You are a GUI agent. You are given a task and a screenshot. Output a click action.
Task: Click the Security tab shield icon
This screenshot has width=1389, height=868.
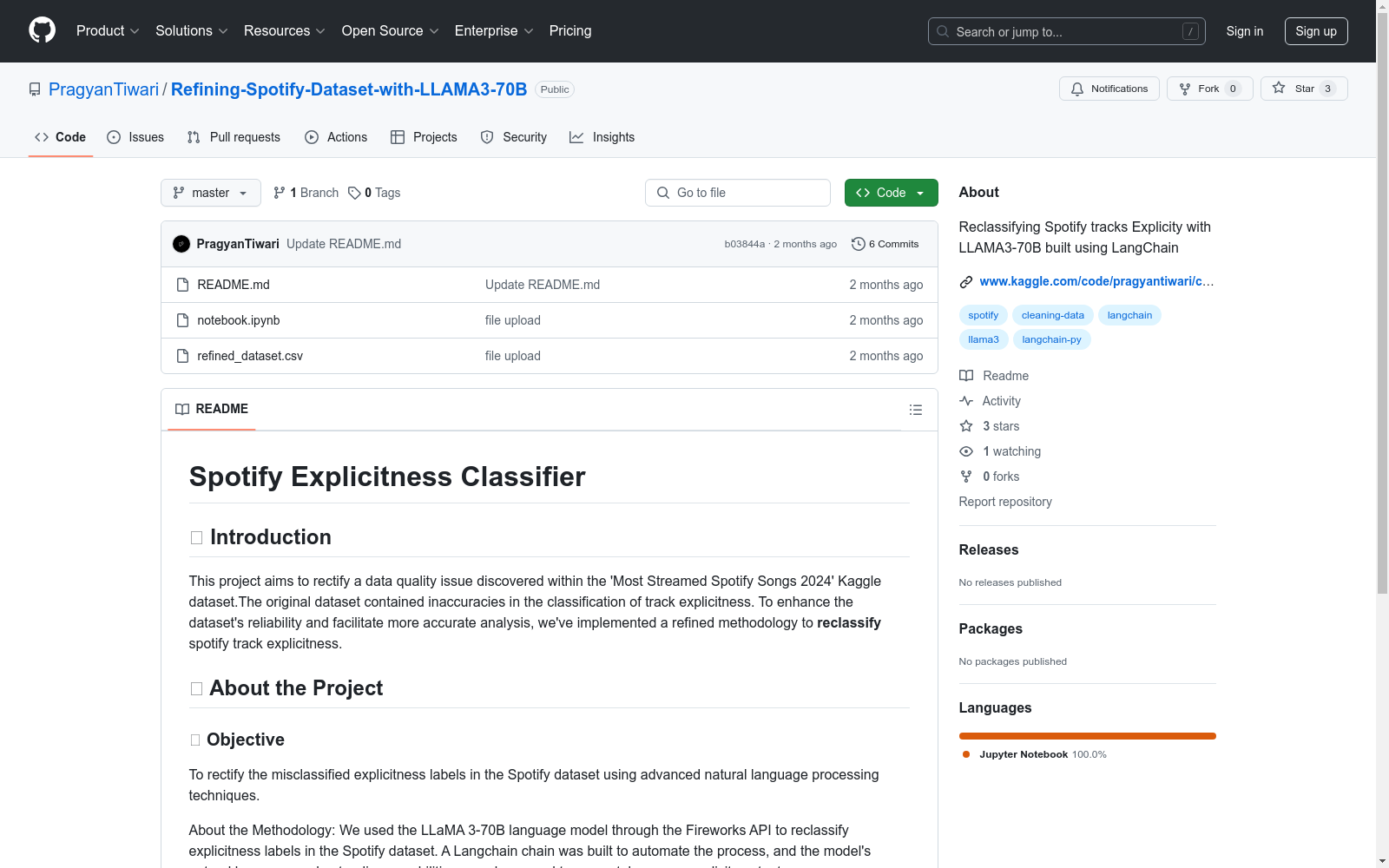point(487,137)
